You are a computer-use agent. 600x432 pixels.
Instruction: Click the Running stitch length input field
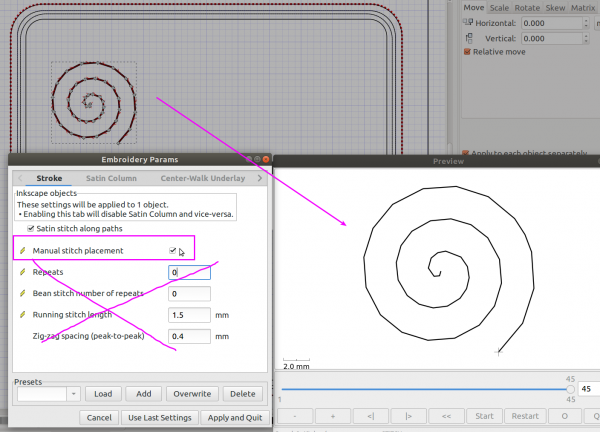point(189,315)
